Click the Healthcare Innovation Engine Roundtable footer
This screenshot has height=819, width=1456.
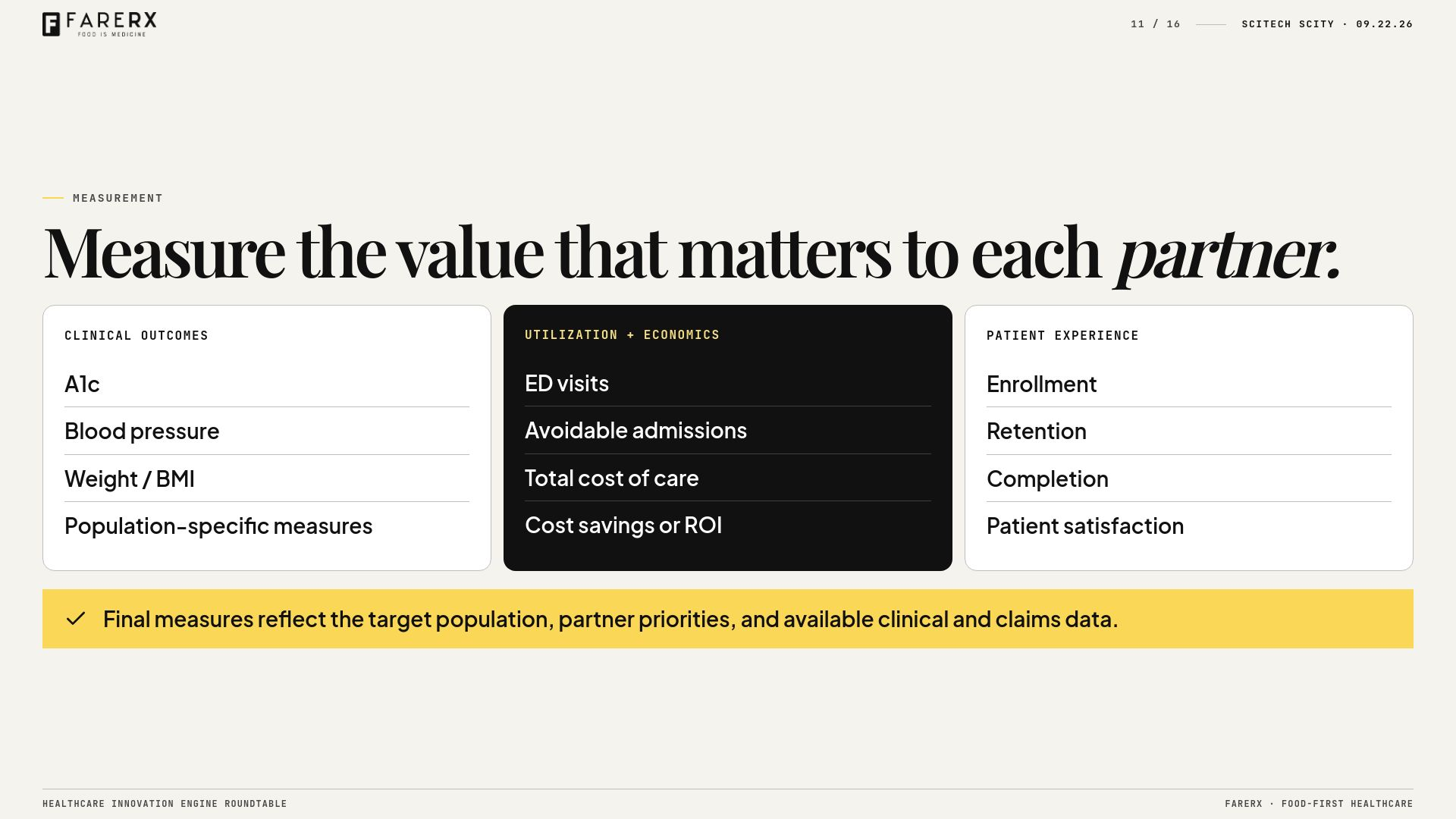[165, 804]
